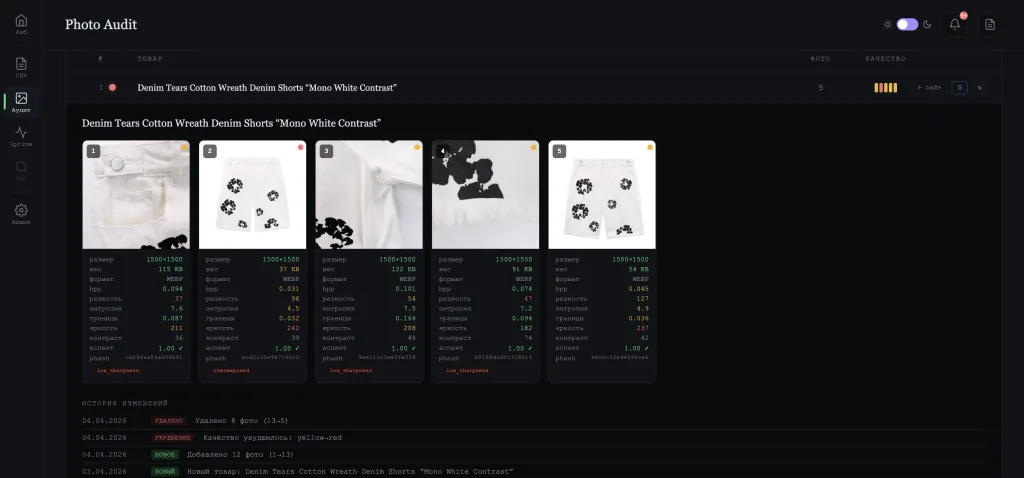Click the number badge on photo 1
The width and height of the screenshot is (1024, 478).
coord(93,151)
